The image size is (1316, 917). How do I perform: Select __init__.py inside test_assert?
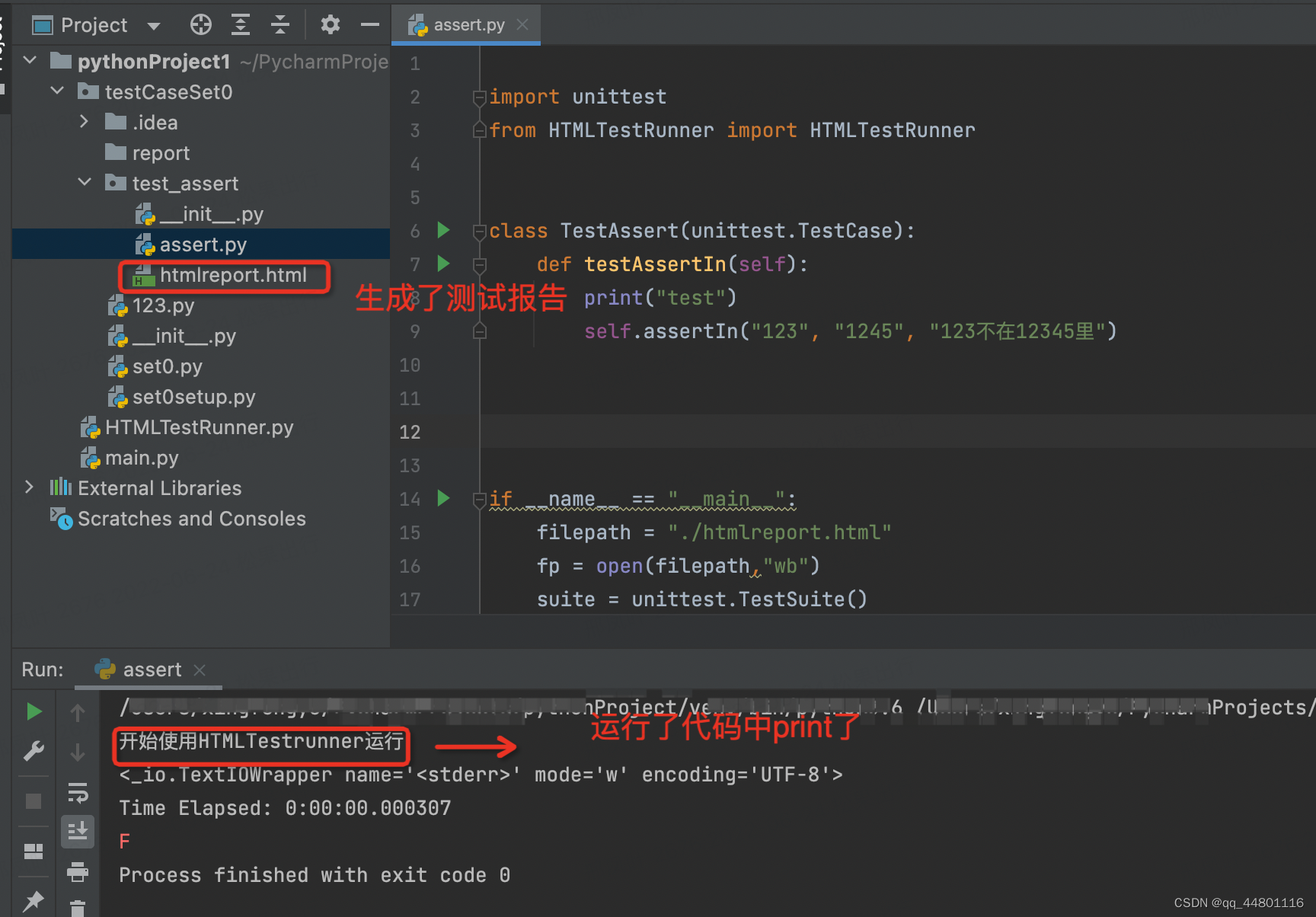tap(200, 214)
